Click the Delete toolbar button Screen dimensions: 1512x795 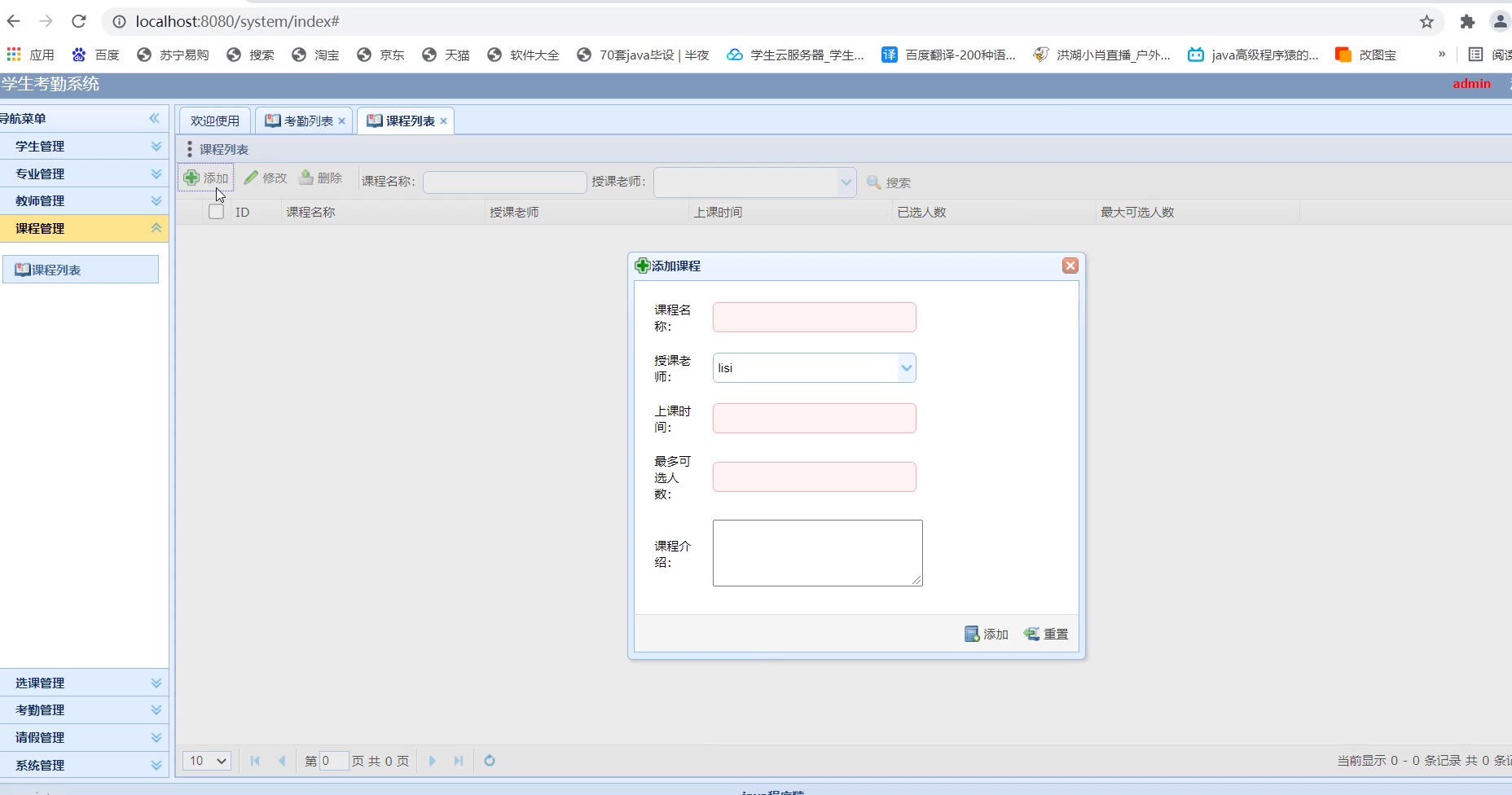pos(320,178)
